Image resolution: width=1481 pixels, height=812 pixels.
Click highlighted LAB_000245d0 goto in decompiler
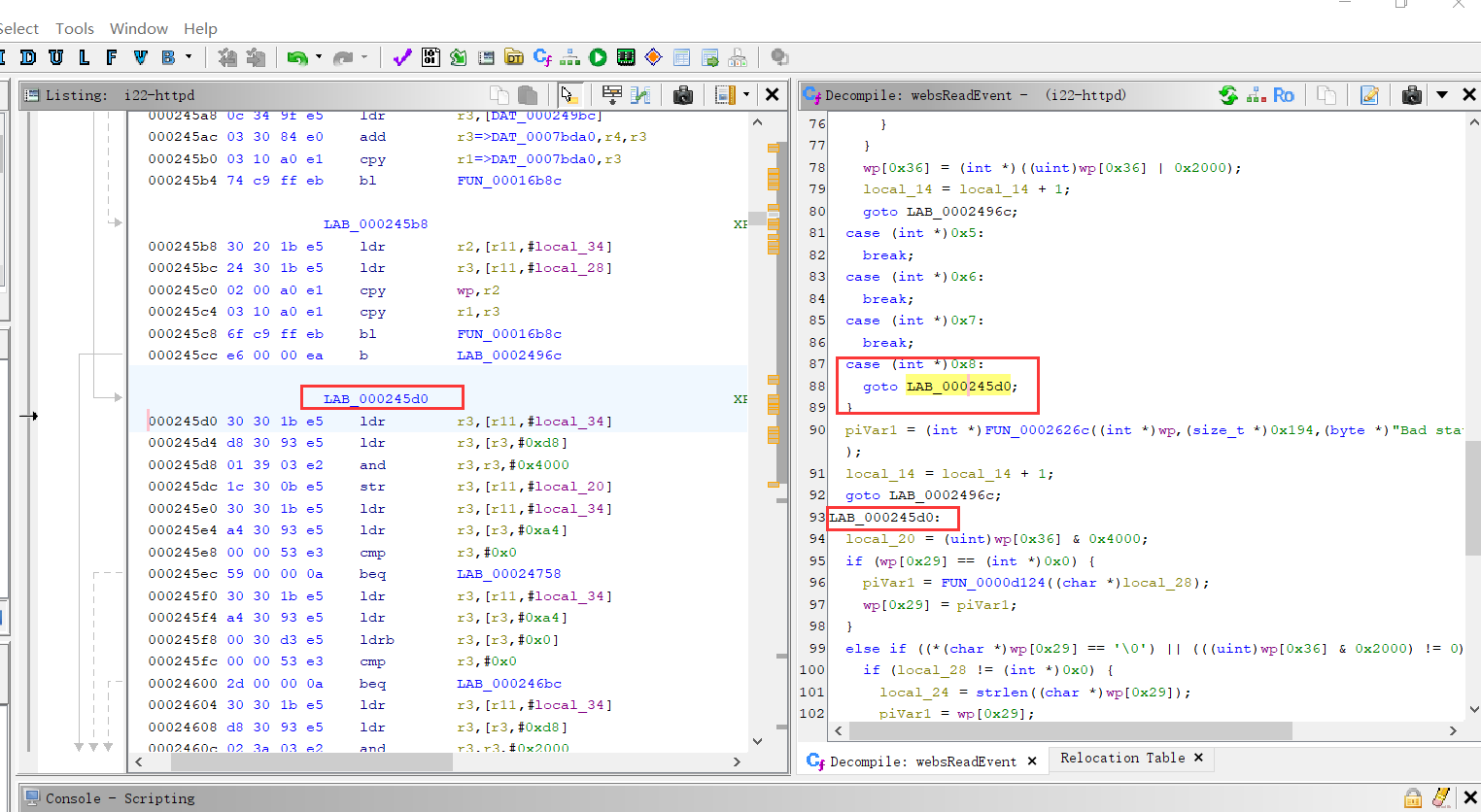958,387
